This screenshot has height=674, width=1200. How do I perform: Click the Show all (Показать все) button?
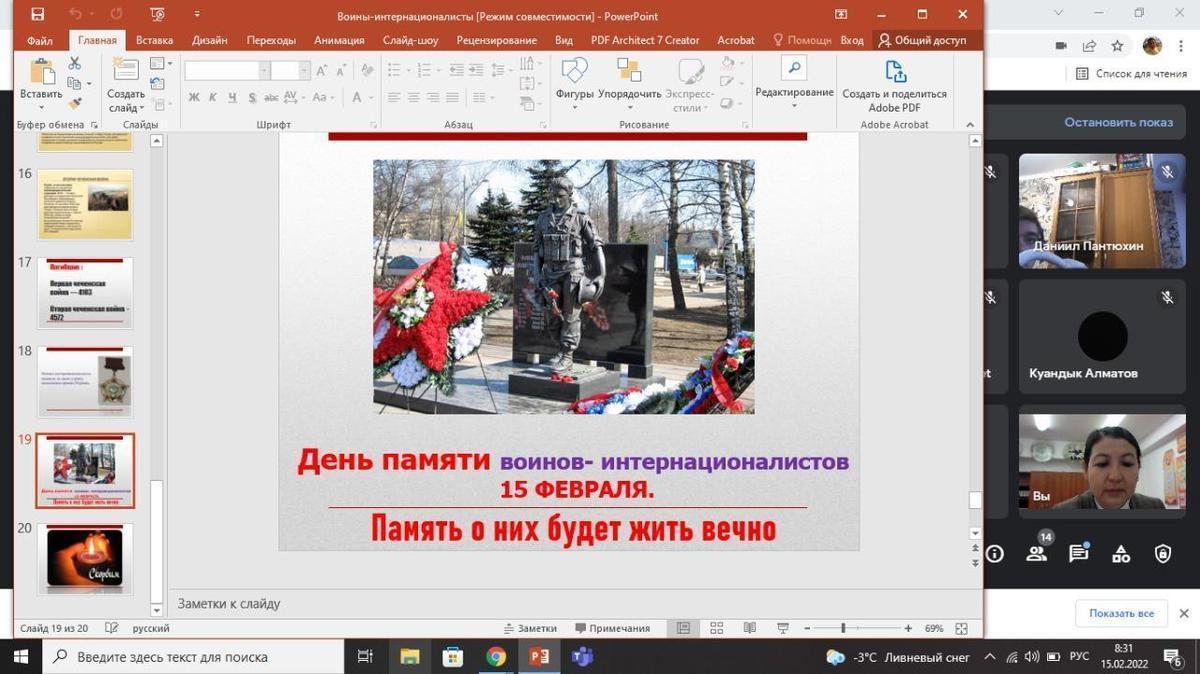[1121, 613]
